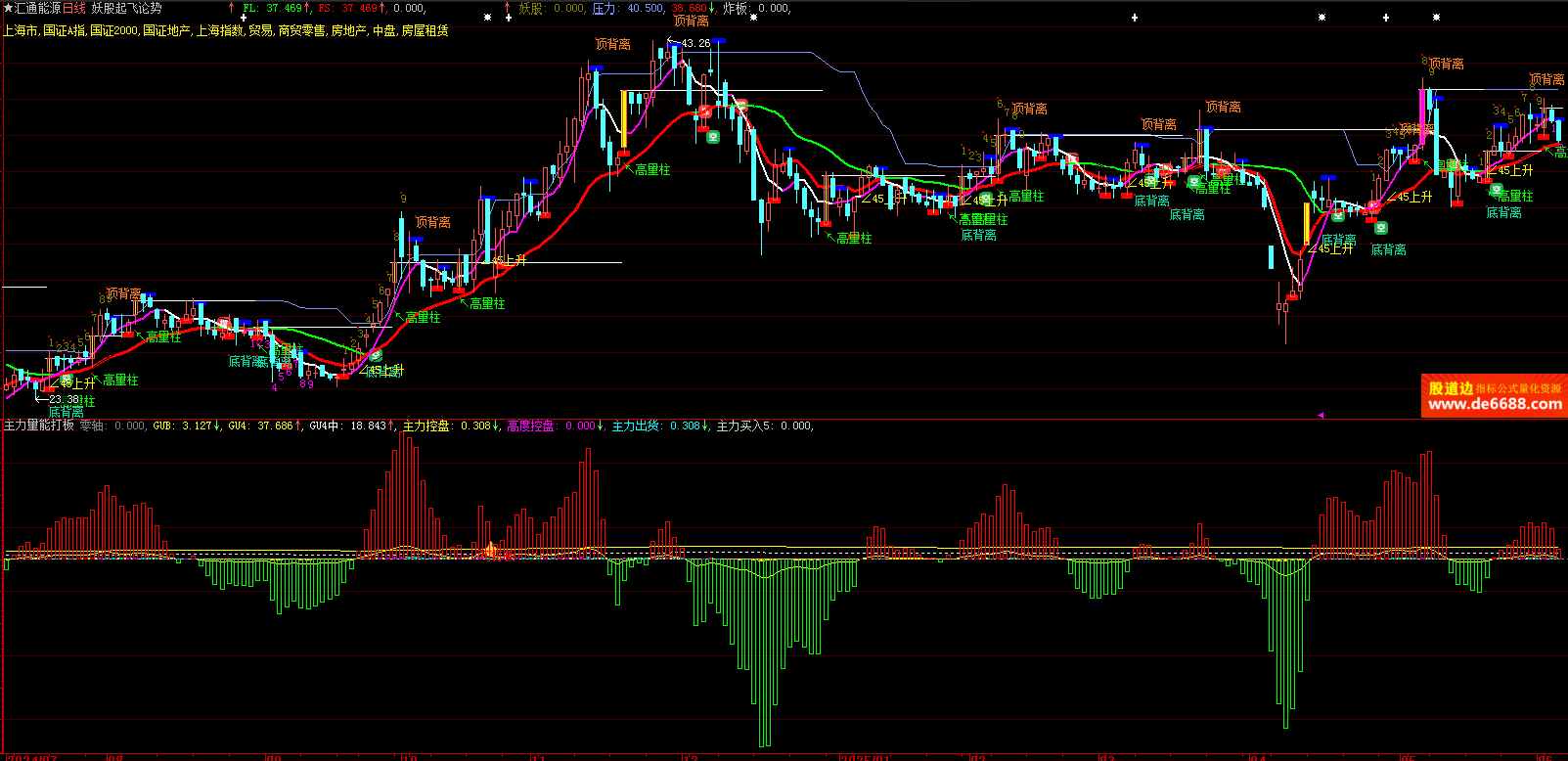1568x761 pixels.
Task: Click the 23.38 low price label
Action: tap(65, 399)
